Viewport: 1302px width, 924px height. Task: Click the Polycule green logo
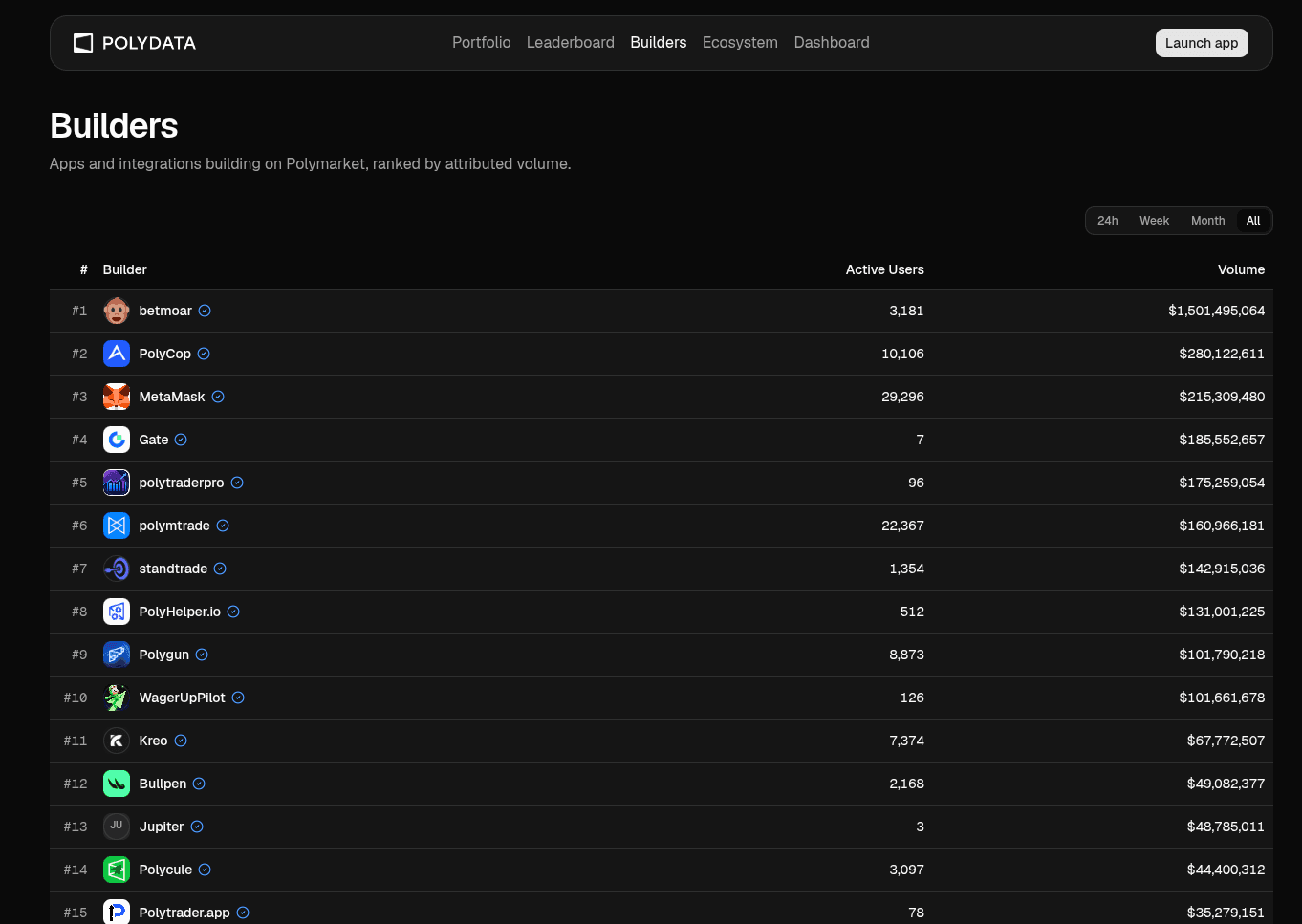point(117,870)
